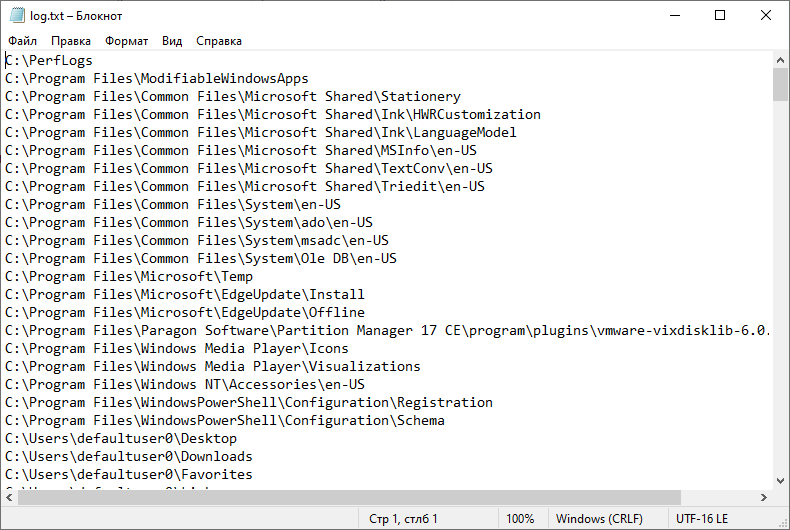Click the Paragon Software Partition Manager line

coord(388,330)
